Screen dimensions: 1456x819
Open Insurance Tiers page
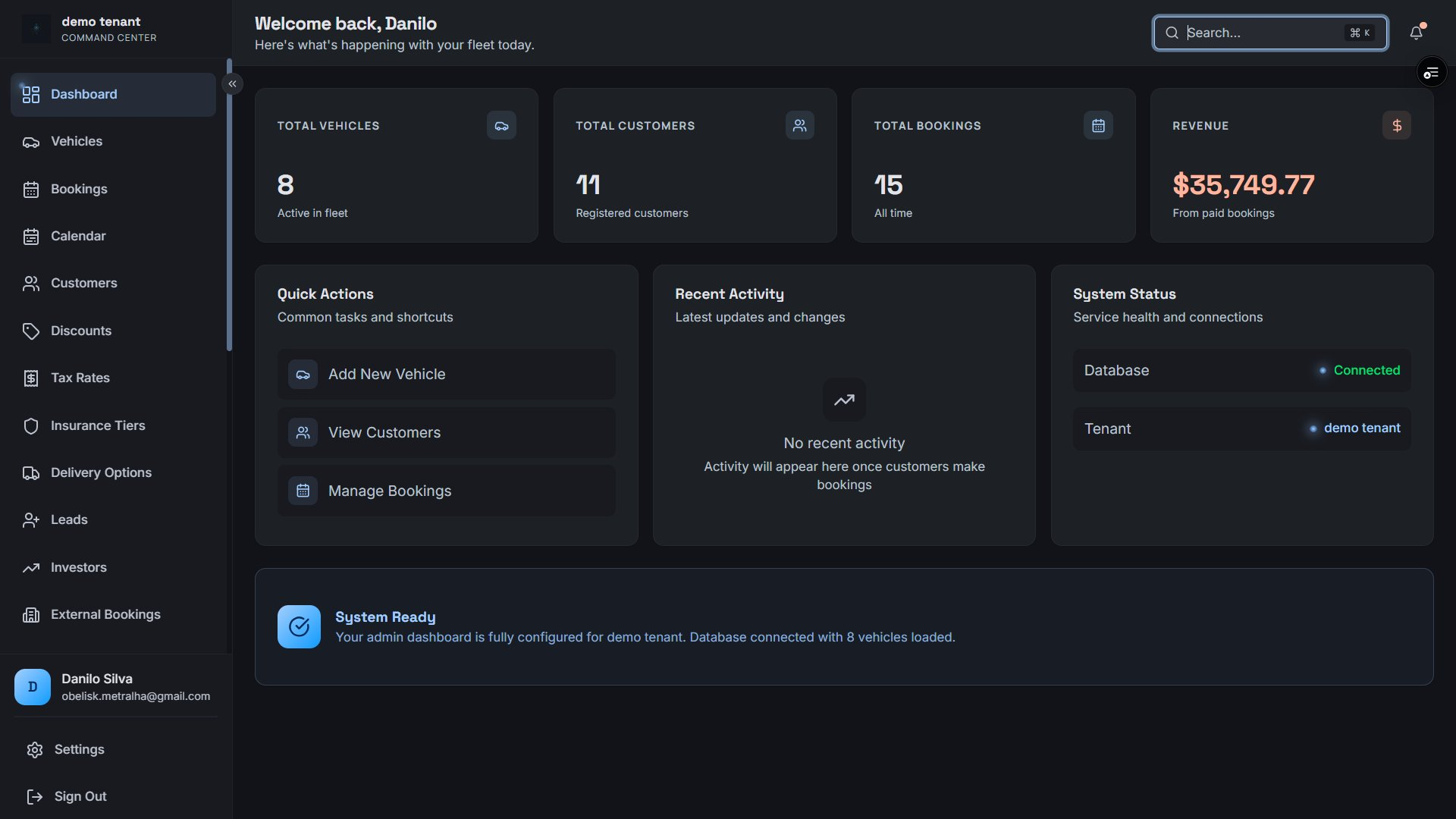[x=113, y=426]
